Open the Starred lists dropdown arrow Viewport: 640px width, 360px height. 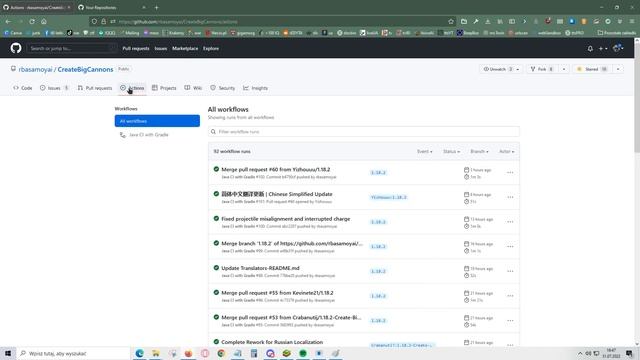(x=618, y=69)
